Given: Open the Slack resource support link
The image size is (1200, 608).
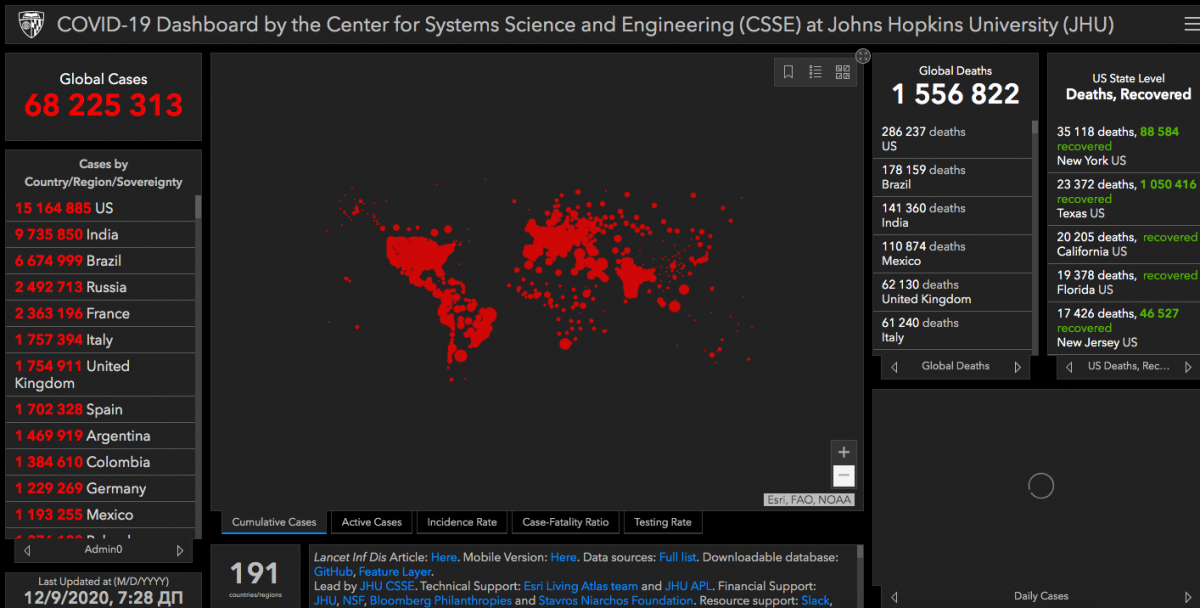Looking at the screenshot, I should tap(815, 601).
